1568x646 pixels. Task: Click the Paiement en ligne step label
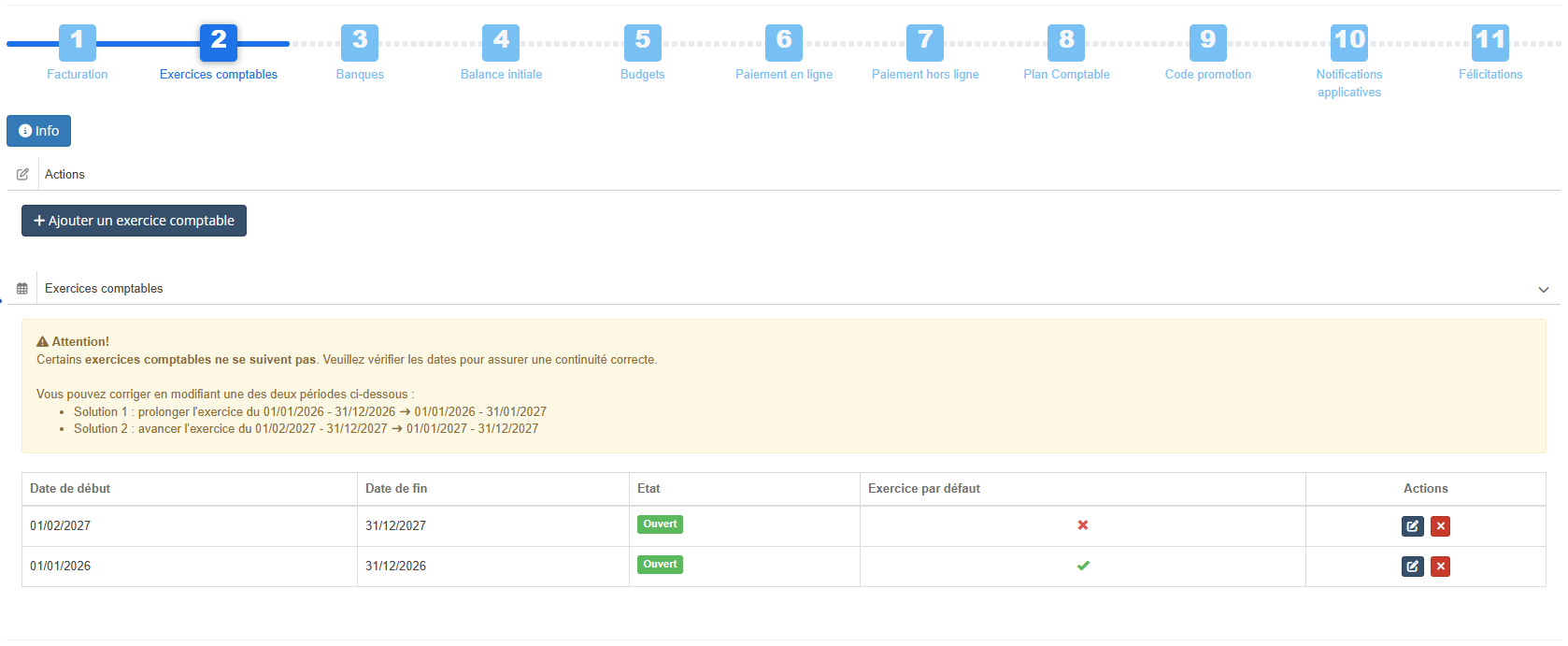coord(783,75)
